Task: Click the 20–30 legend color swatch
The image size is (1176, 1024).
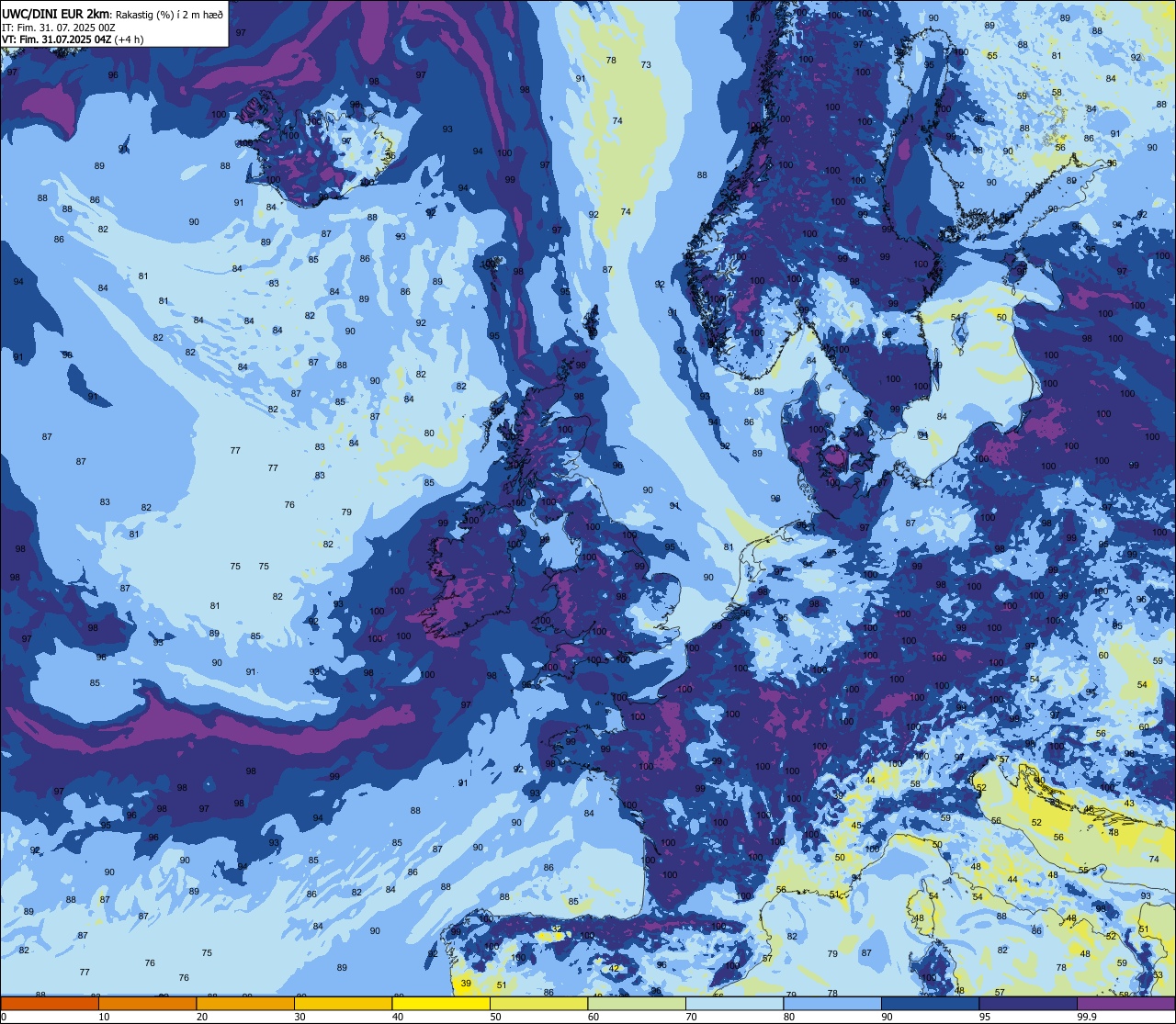Action: (x=245, y=1003)
